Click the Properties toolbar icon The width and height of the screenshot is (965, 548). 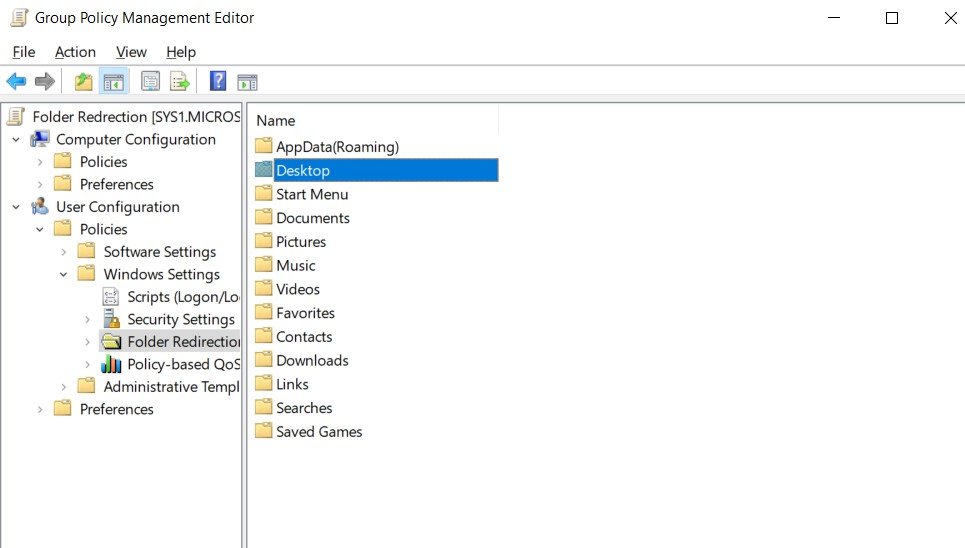(x=150, y=81)
